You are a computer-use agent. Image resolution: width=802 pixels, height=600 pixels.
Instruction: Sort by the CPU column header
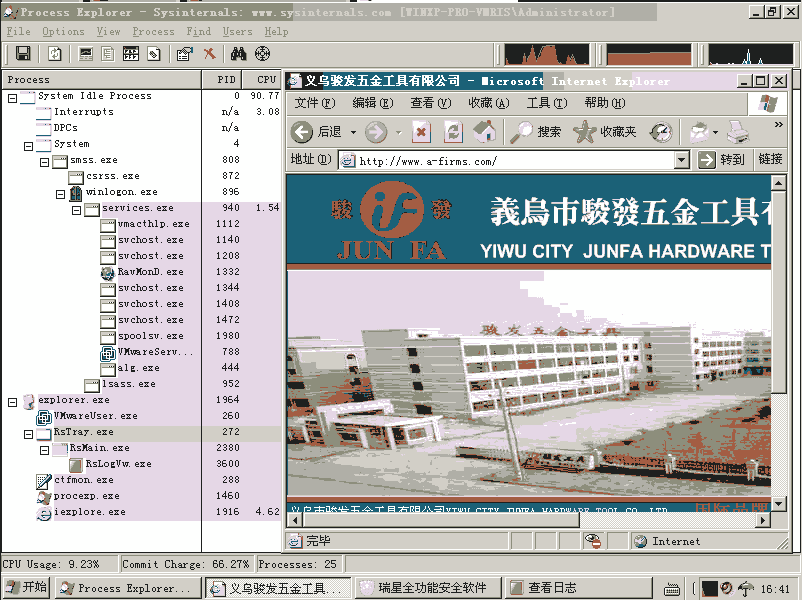coord(261,79)
